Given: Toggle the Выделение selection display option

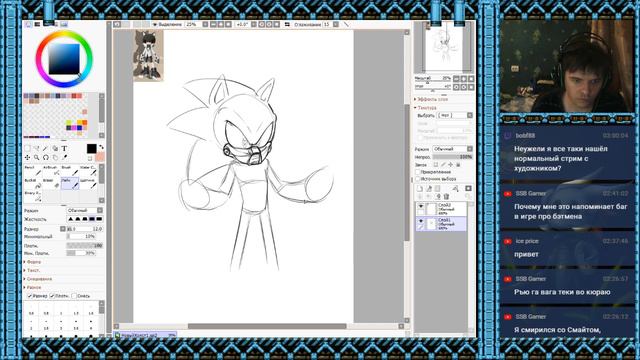Looking at the screenshot, I should [x=167, y=24].
